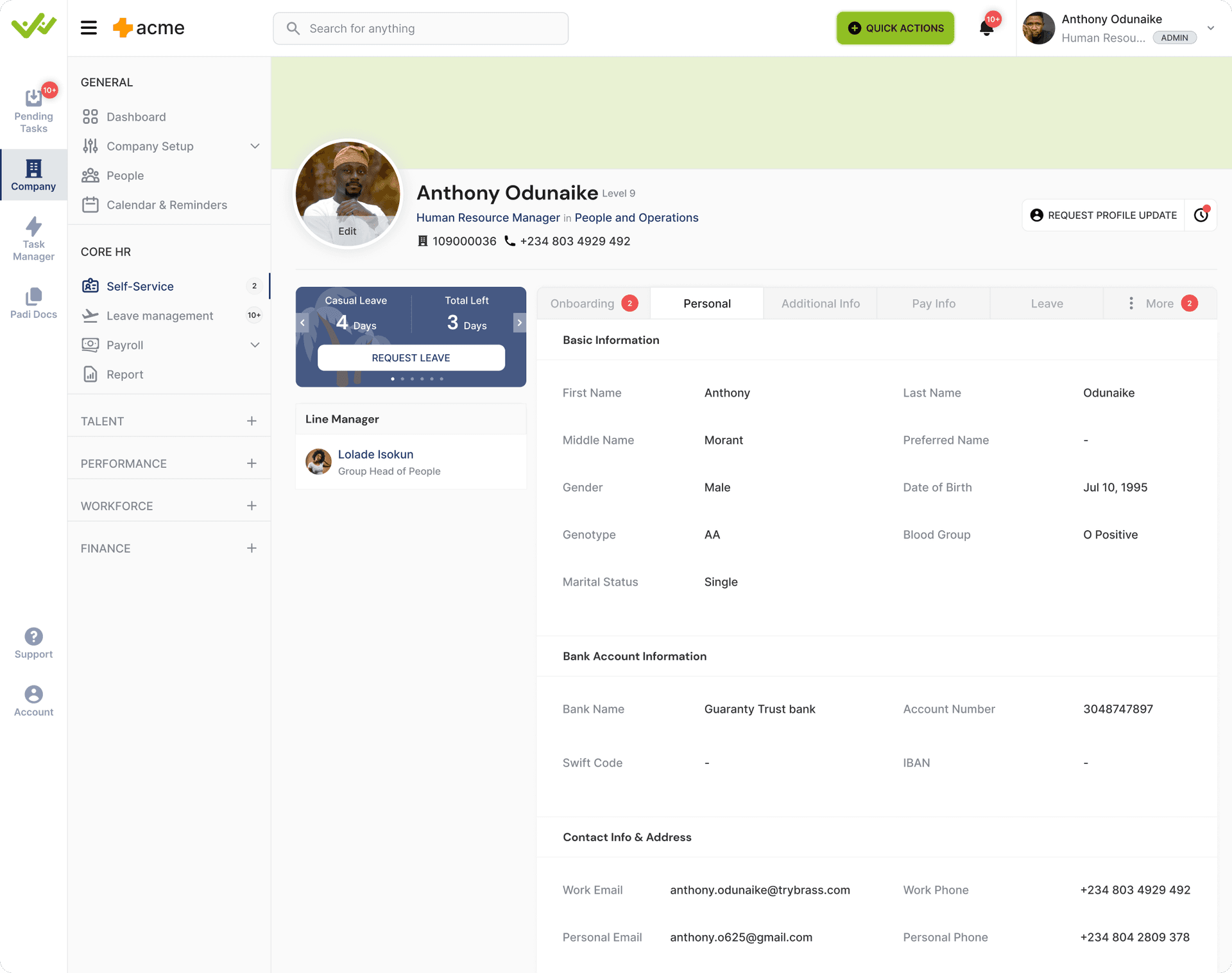Click the Report document icon
1232x973 pixels.
pyautogui.click(x=90, y=374)
